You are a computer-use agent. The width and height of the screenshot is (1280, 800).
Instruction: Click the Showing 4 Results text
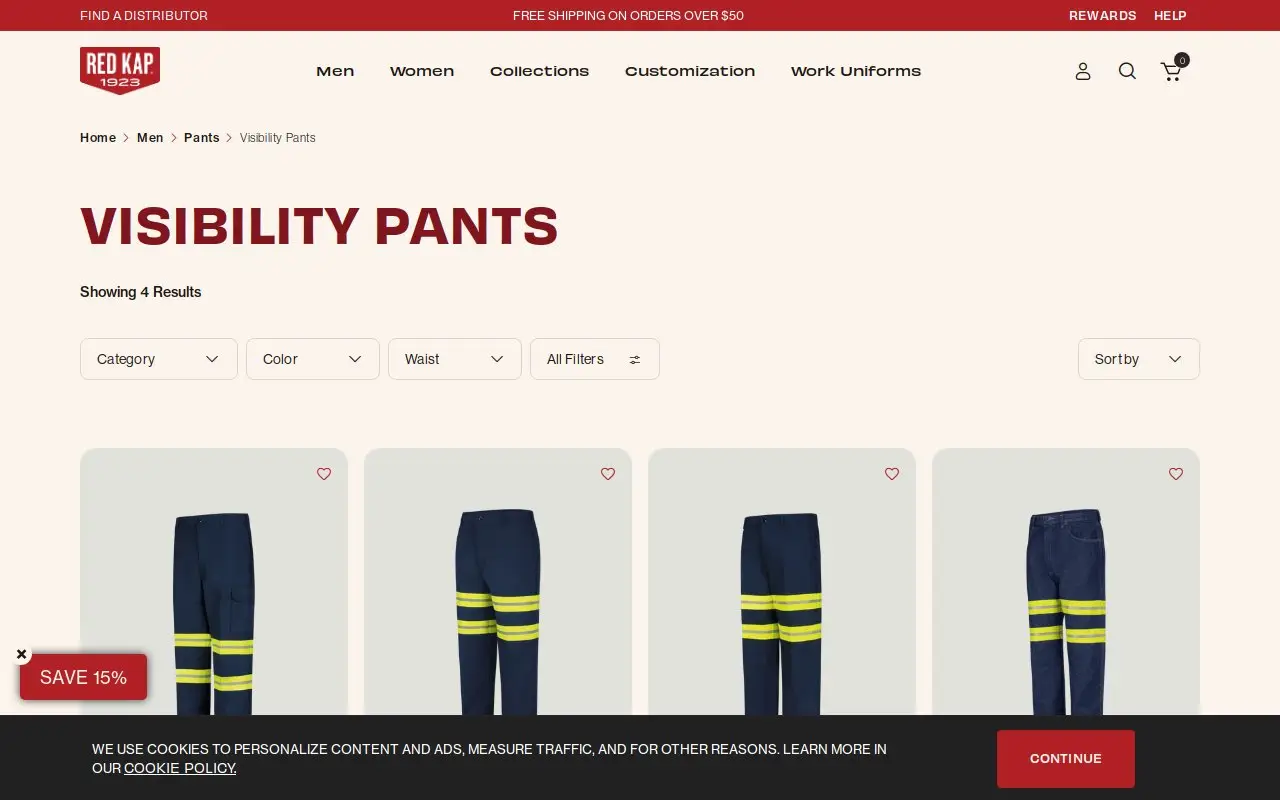[x=141, y=292]
